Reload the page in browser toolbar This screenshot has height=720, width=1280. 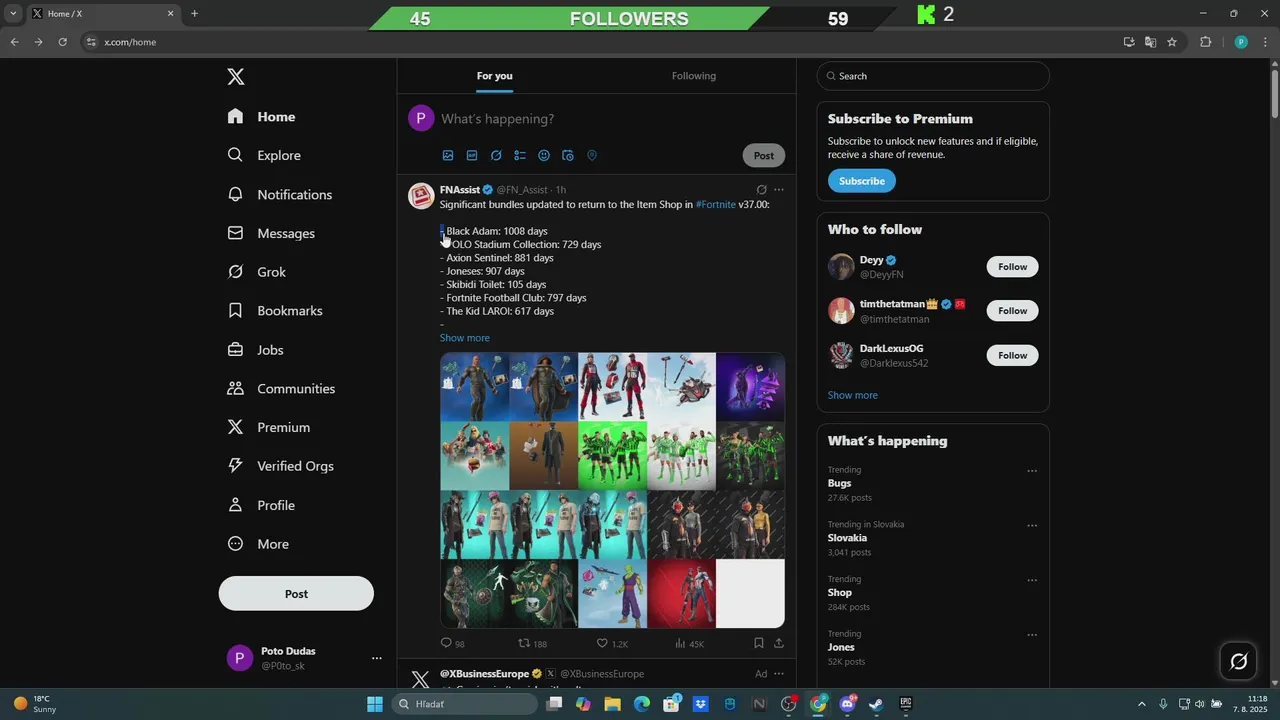point(62,42)
